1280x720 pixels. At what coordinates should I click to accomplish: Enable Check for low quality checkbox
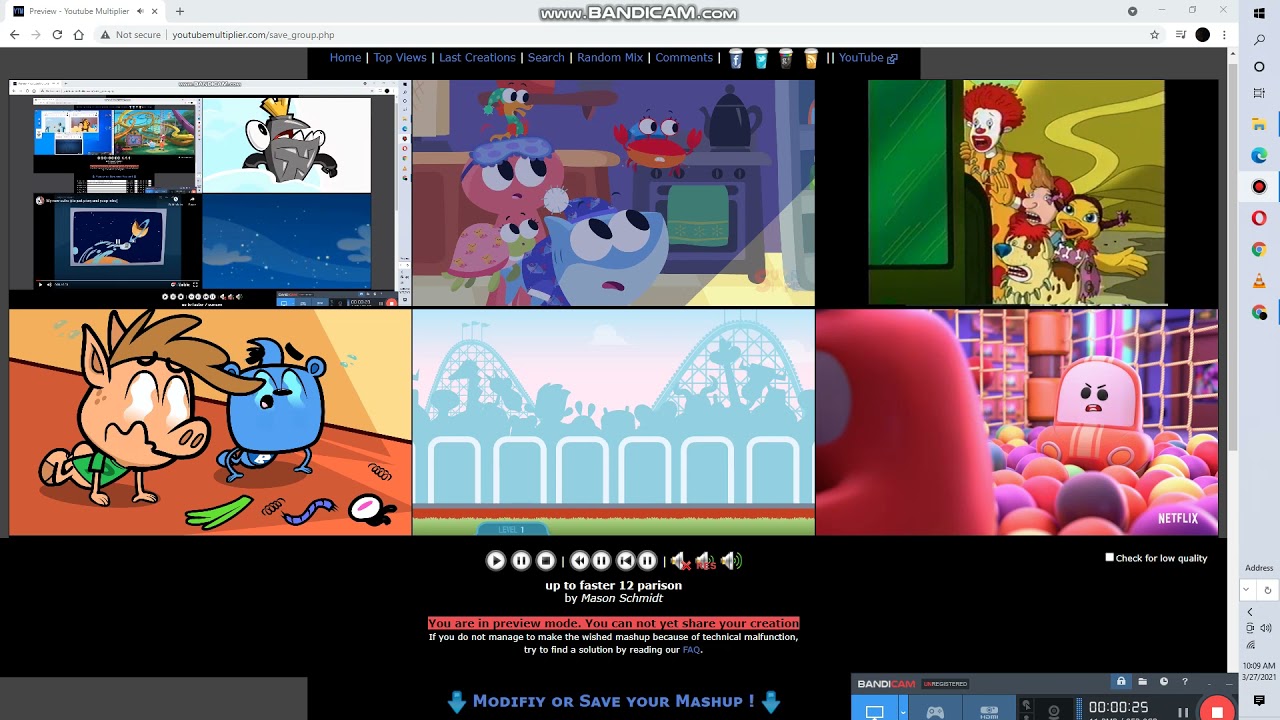[x=1109, y=557]
